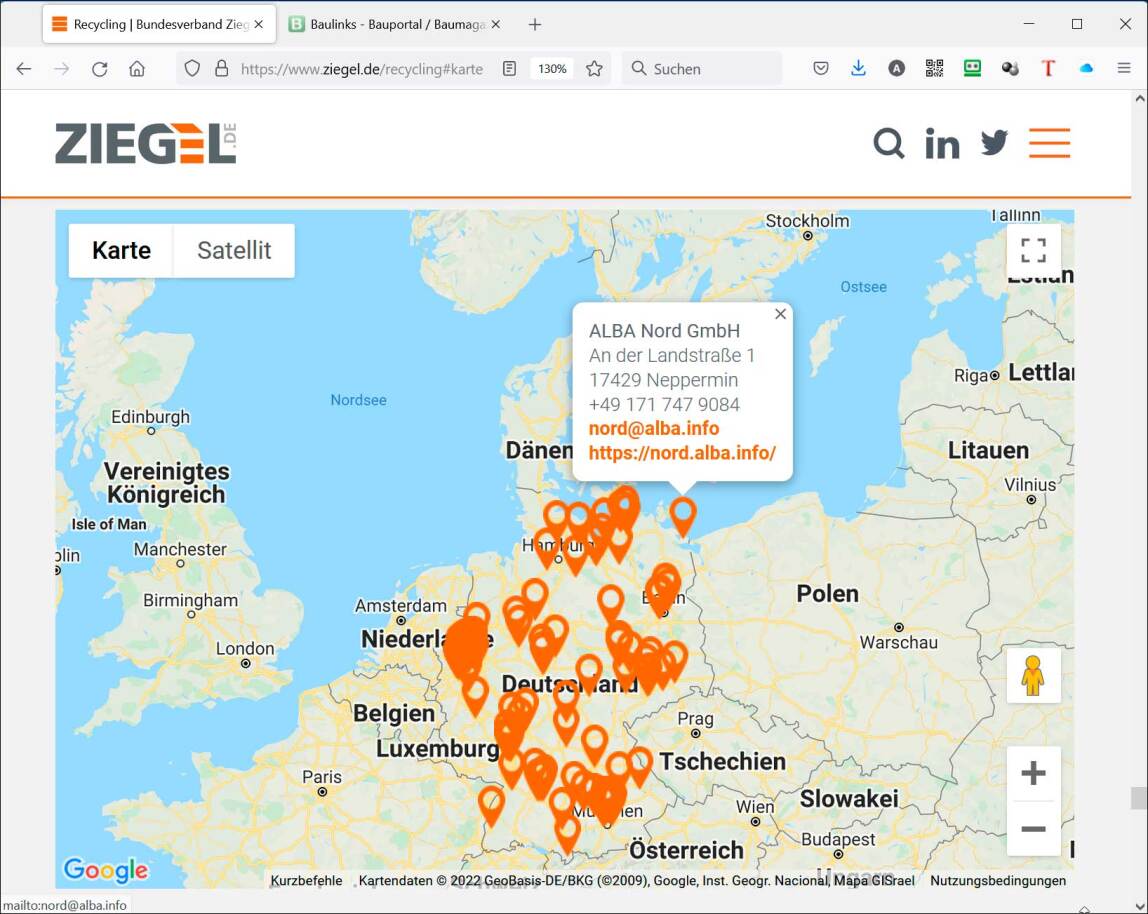Open Nutzungsbedingungen terms link
The height and width of the screenshot is (914, 1148).
tap(998, 880)
